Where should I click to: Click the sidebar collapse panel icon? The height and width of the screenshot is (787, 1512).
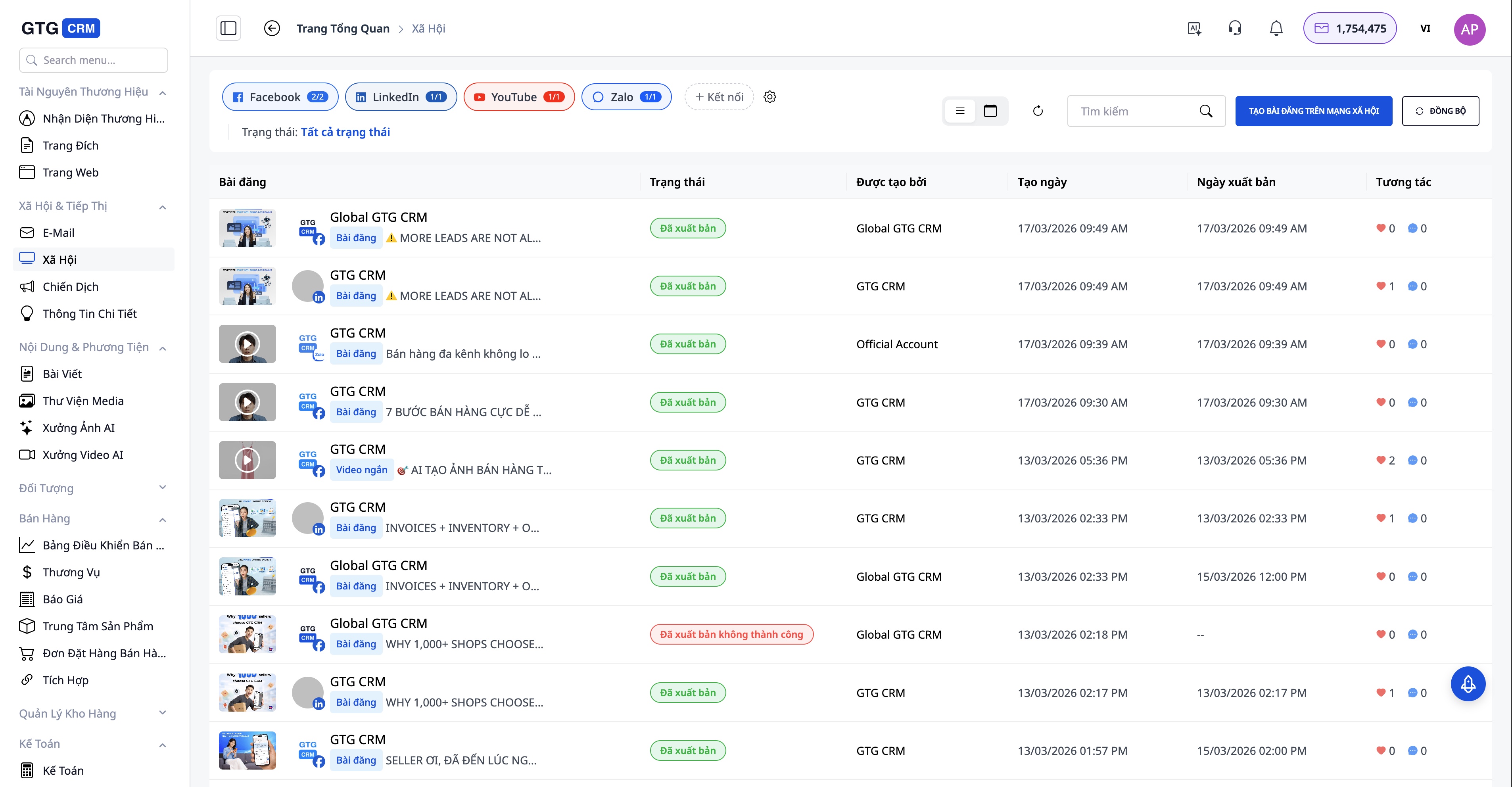(x=228, y=28)
